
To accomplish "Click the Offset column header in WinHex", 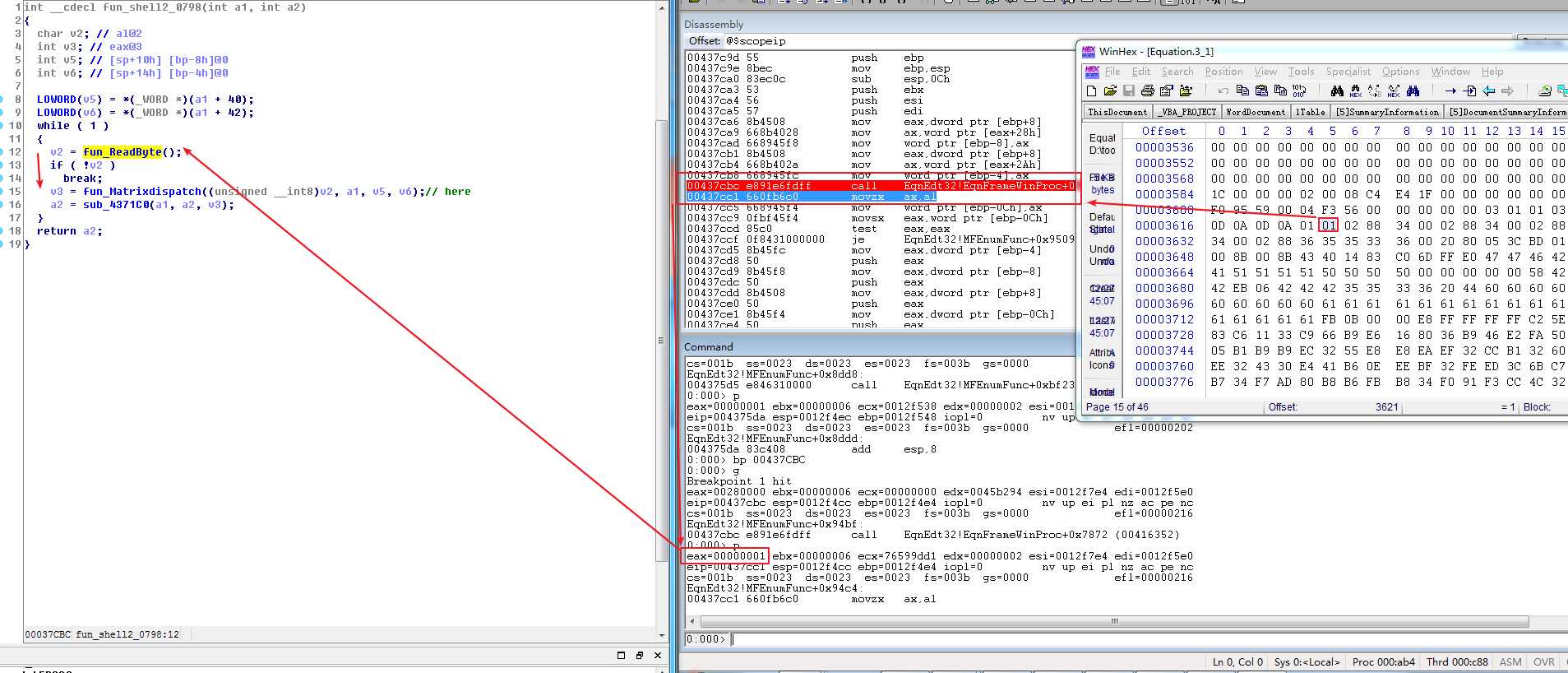I will [x=1164, y=131].
